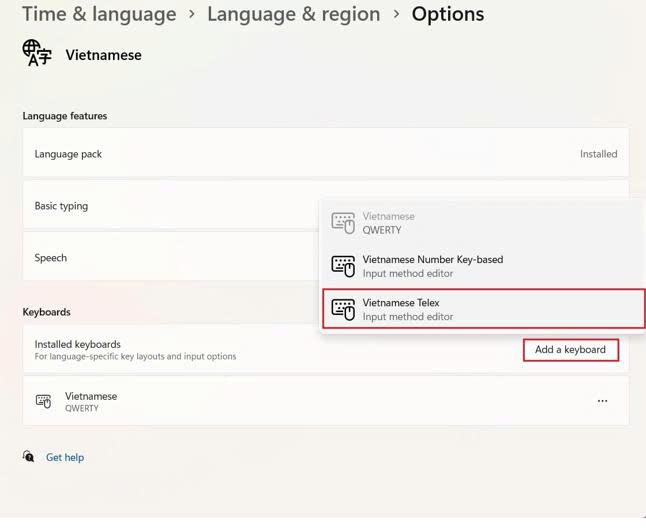Go back to Time & language breadcrumb
The image size is (646, 532).
[98, 15]
